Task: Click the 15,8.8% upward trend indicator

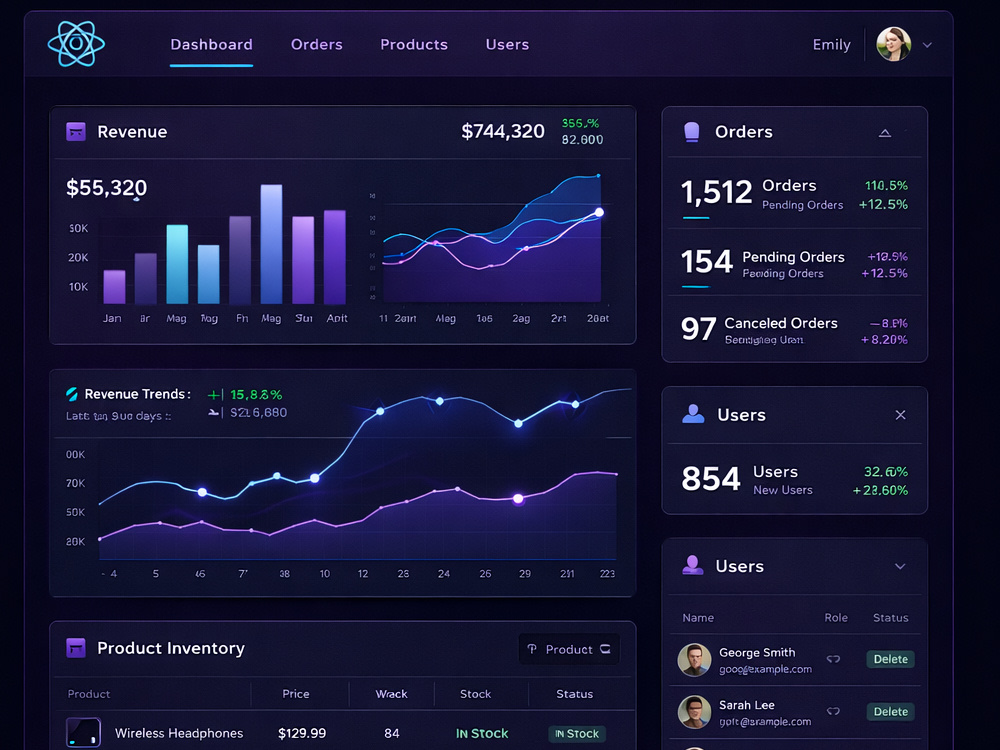Action: tap(256, 395)
